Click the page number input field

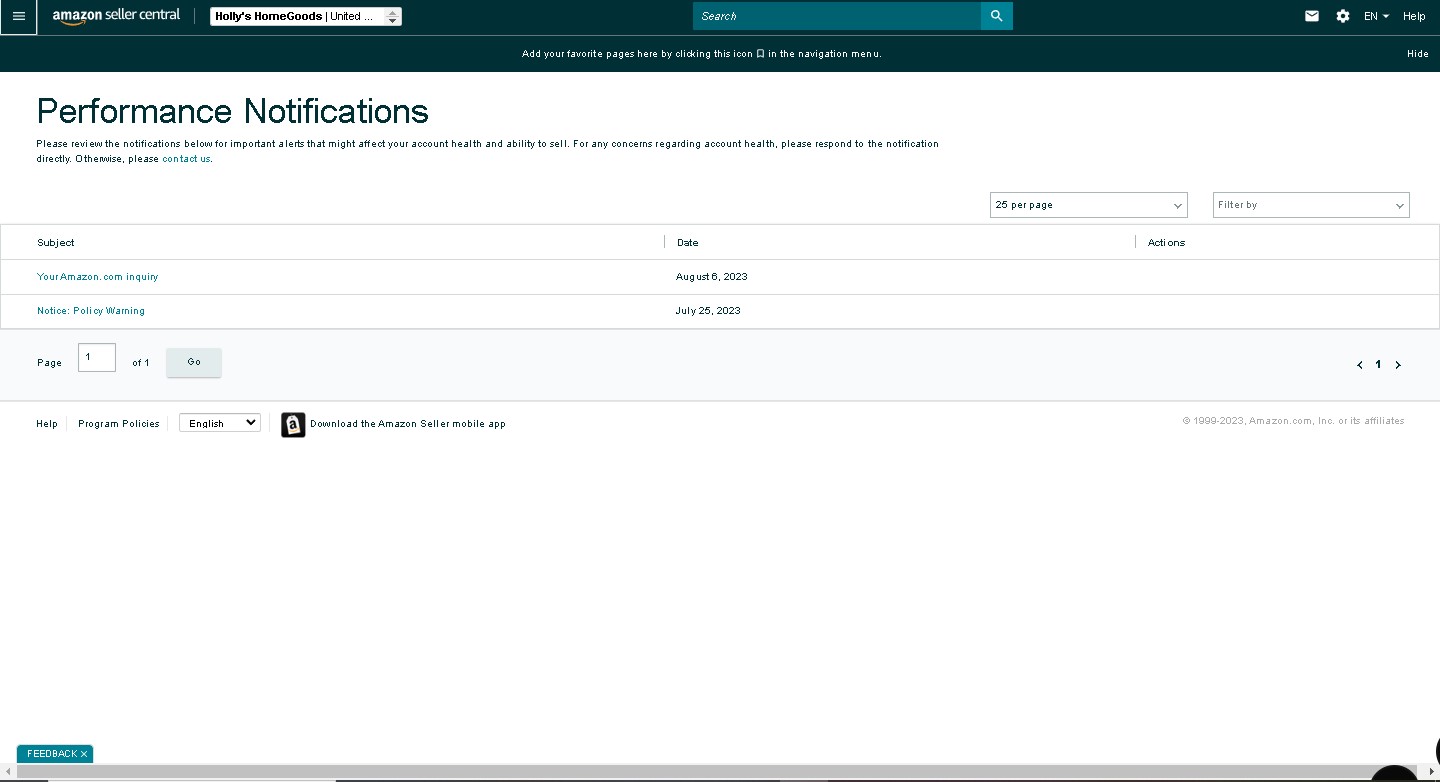pos(97,358)
